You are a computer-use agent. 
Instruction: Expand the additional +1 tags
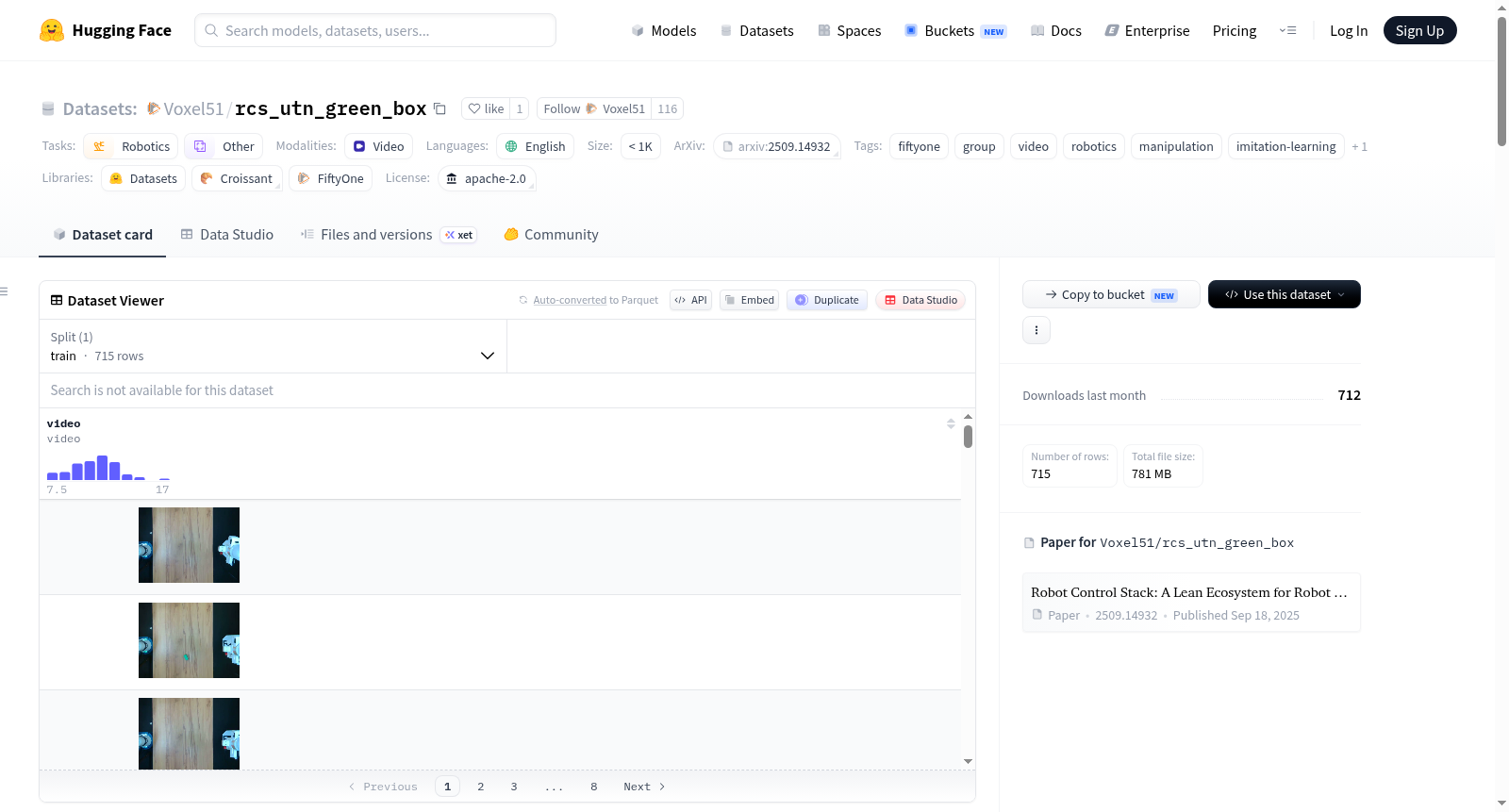click(x=1359, y=147)
